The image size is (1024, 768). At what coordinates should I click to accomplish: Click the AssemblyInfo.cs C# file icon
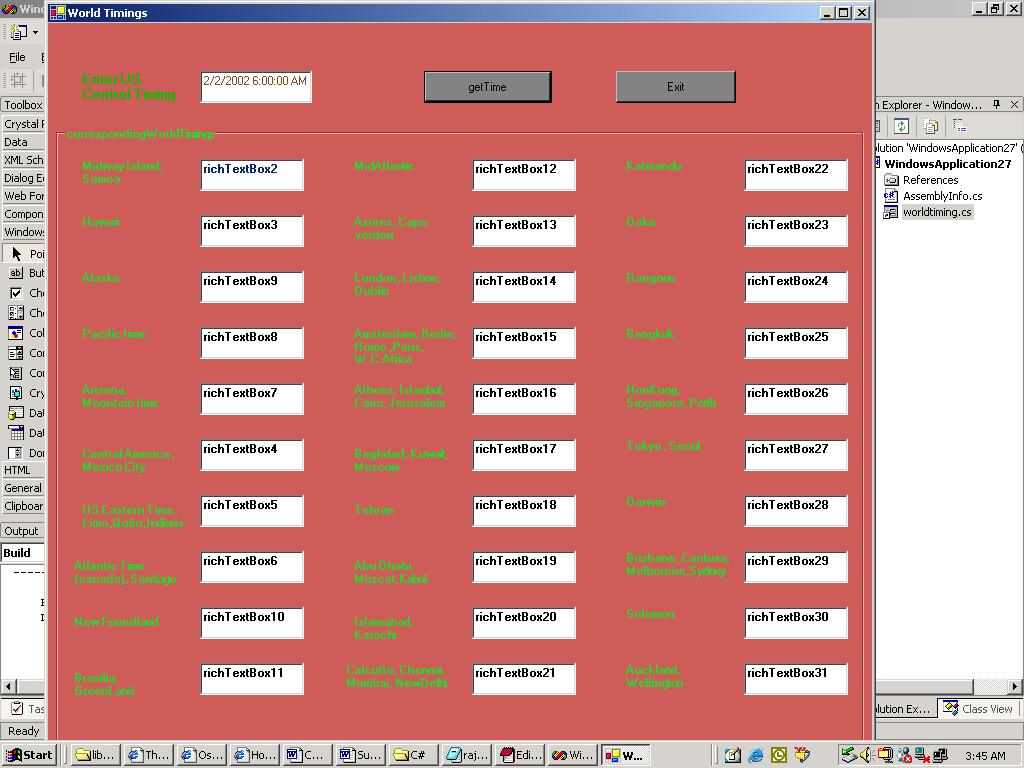click(x=891, y=196)
